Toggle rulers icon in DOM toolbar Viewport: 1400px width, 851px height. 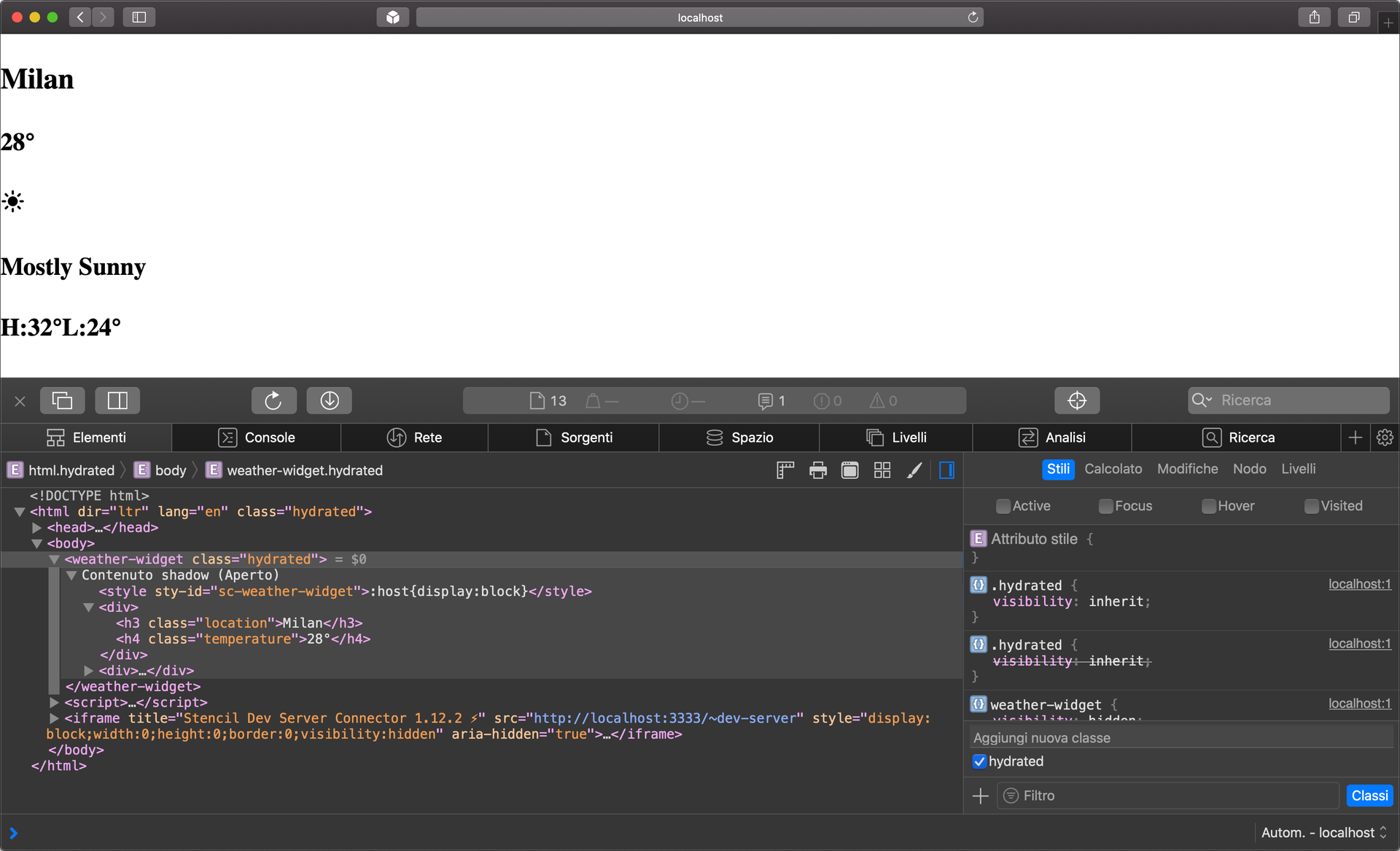point(785,470)
